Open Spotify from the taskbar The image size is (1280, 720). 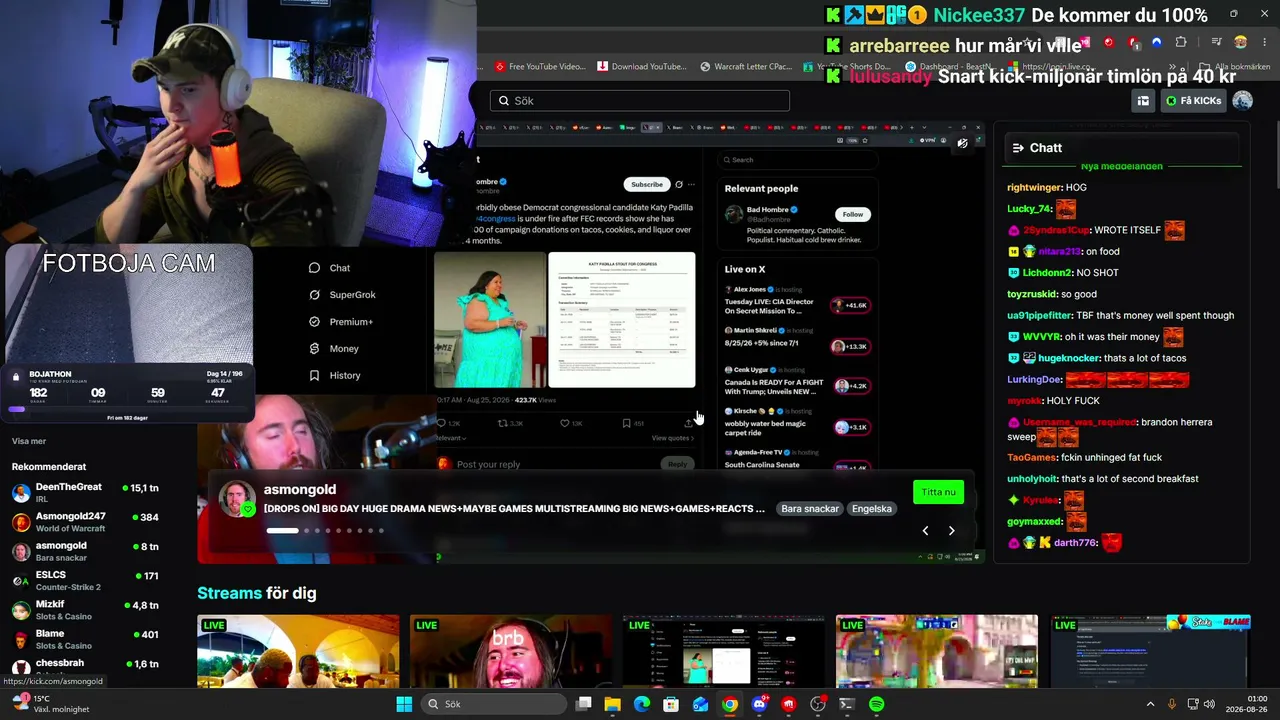click(x=877, y=704)
